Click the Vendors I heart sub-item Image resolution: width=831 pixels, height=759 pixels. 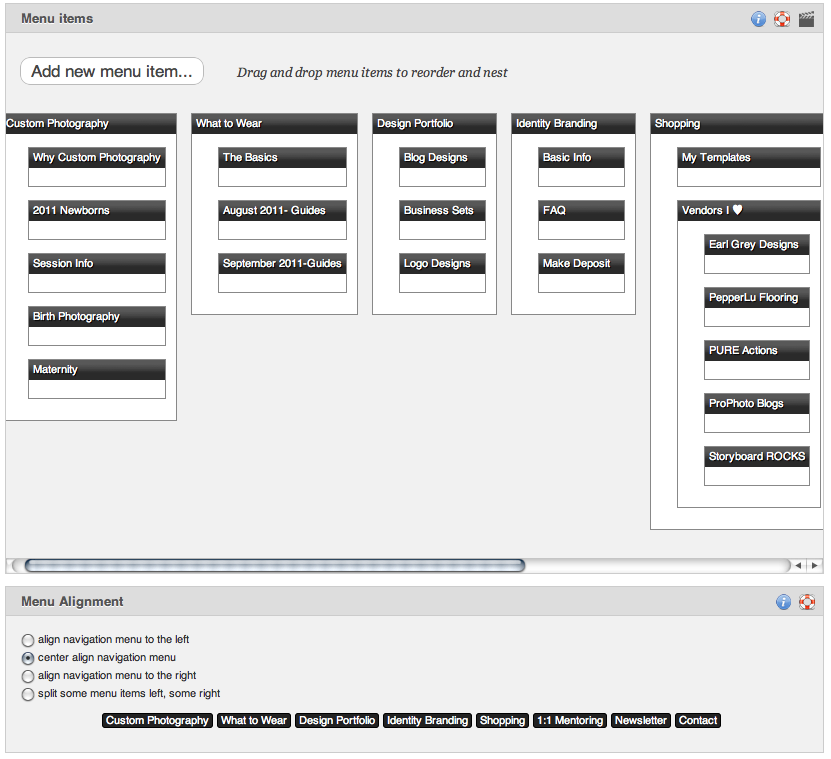click(749, 210)
